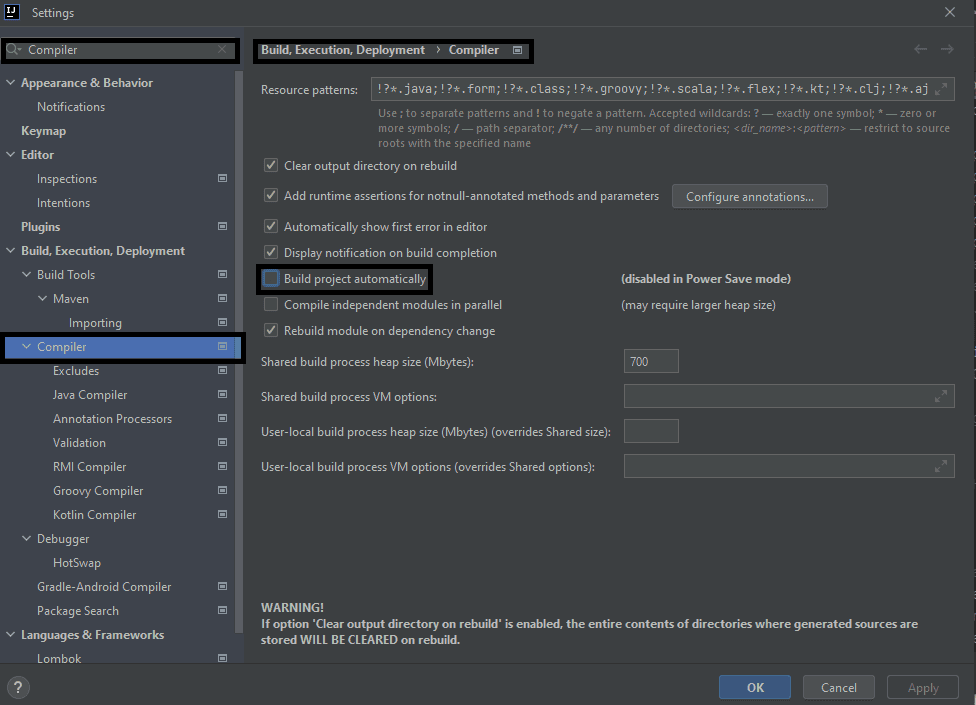Go forward with the right arrow
Viewport: 976px width, 705px height.
pos(947,49)
